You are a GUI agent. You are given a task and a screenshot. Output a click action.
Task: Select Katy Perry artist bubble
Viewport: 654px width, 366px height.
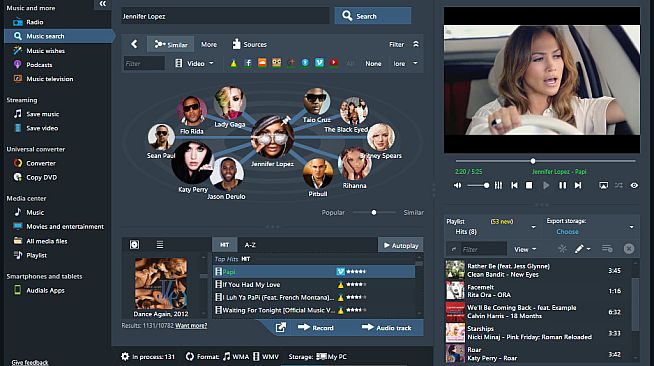(192, 163)
